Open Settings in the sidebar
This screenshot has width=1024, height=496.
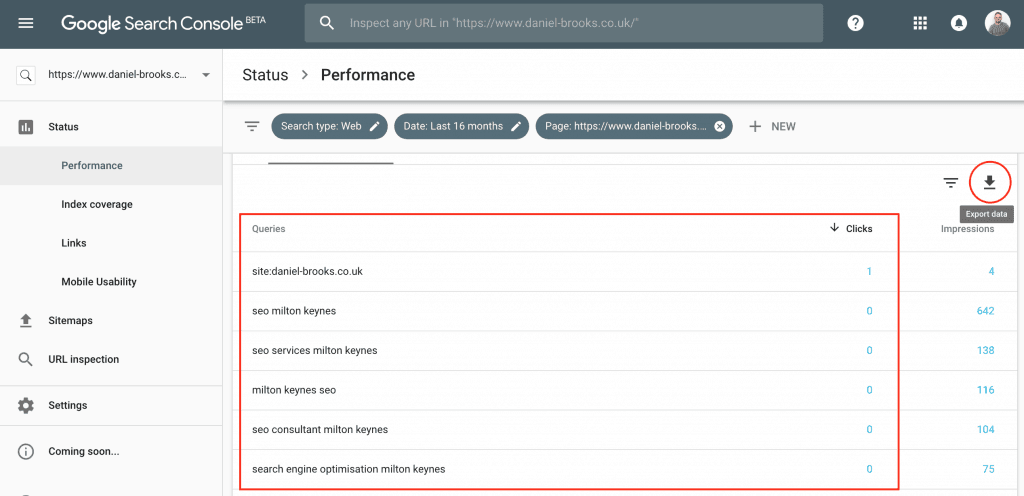pos(111,405)
